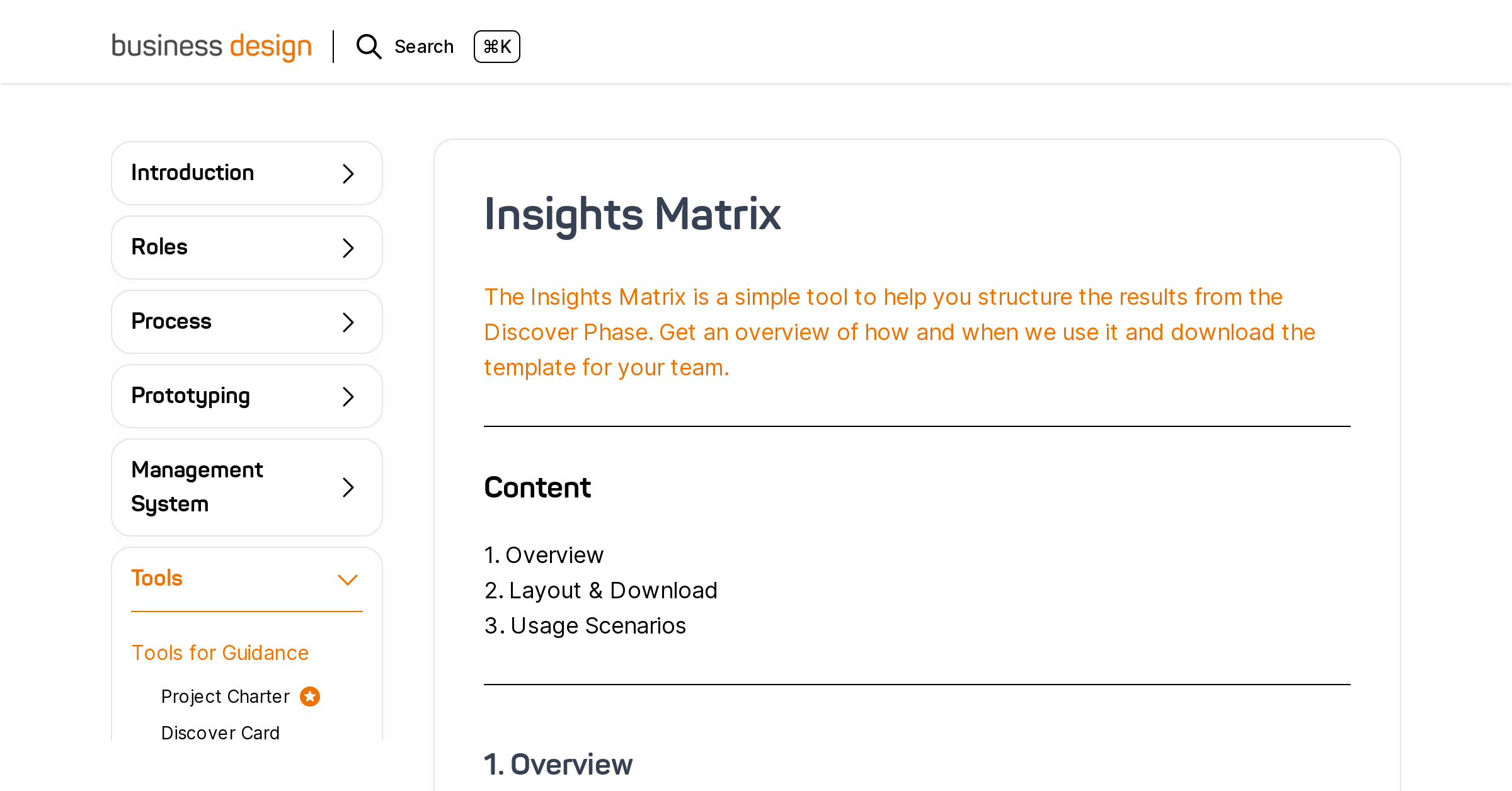Open Search from the header
This screenshot has width=1512, height=791.
click(x=424, y=47)
